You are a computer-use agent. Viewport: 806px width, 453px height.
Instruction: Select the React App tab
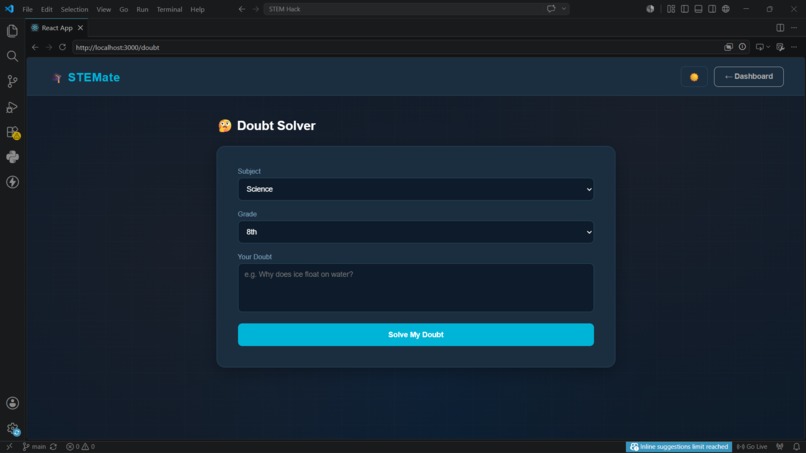click(x=57, y=28)
